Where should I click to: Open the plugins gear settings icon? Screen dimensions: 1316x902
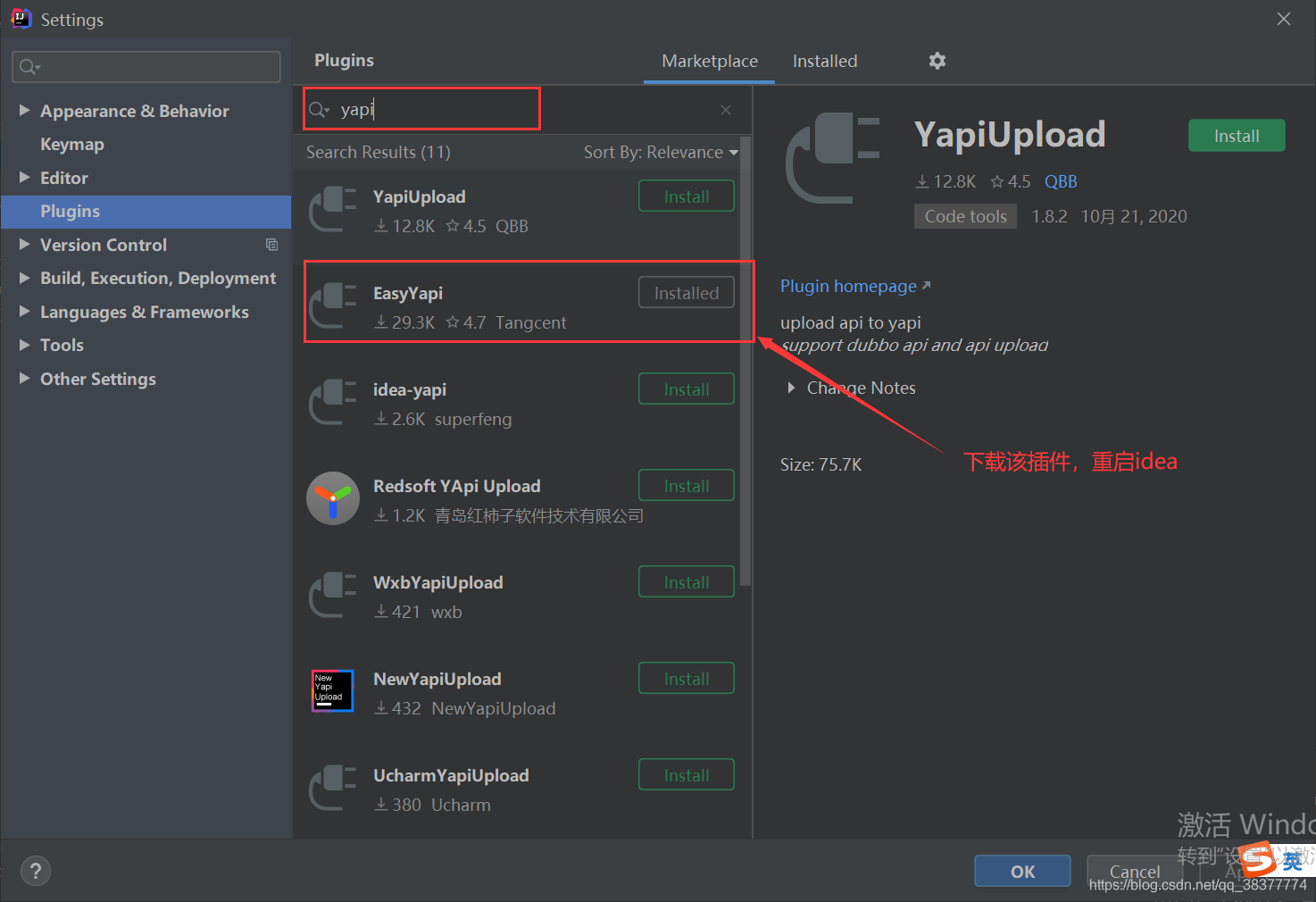(937, 61)
